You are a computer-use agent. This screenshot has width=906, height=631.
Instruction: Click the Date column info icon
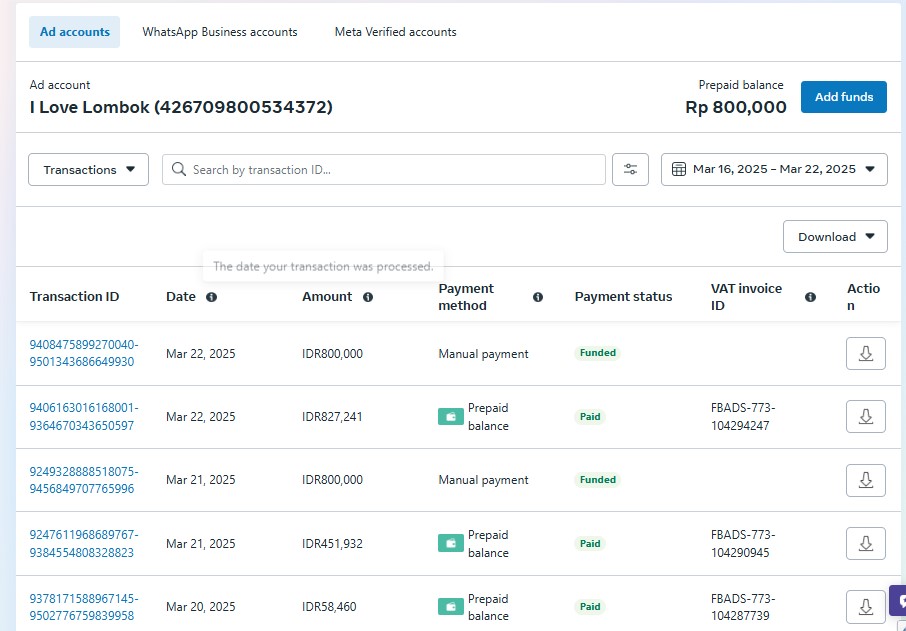click(x=211, y=297)
